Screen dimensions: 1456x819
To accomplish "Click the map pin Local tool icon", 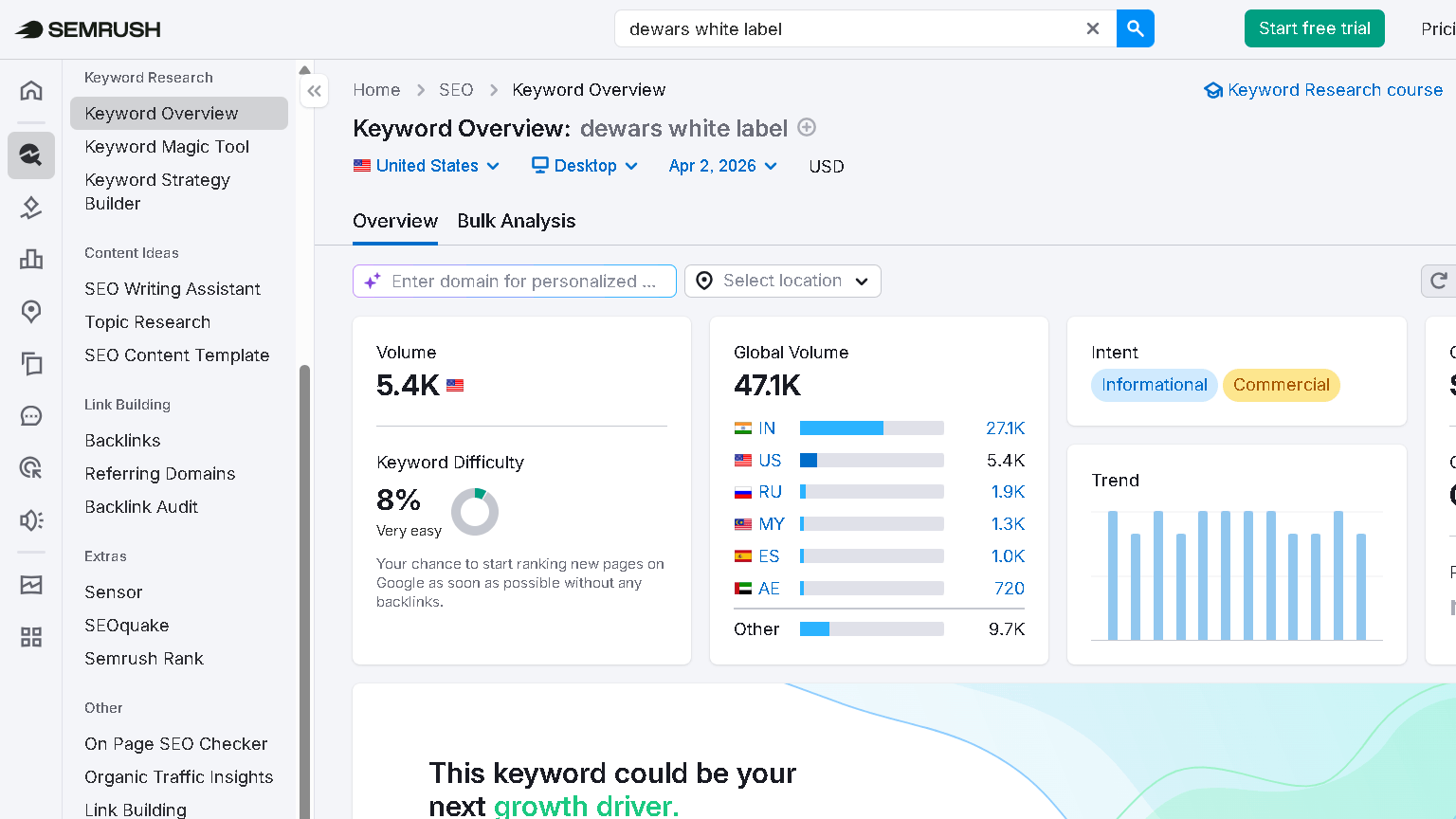I will (x=30, y=311).
